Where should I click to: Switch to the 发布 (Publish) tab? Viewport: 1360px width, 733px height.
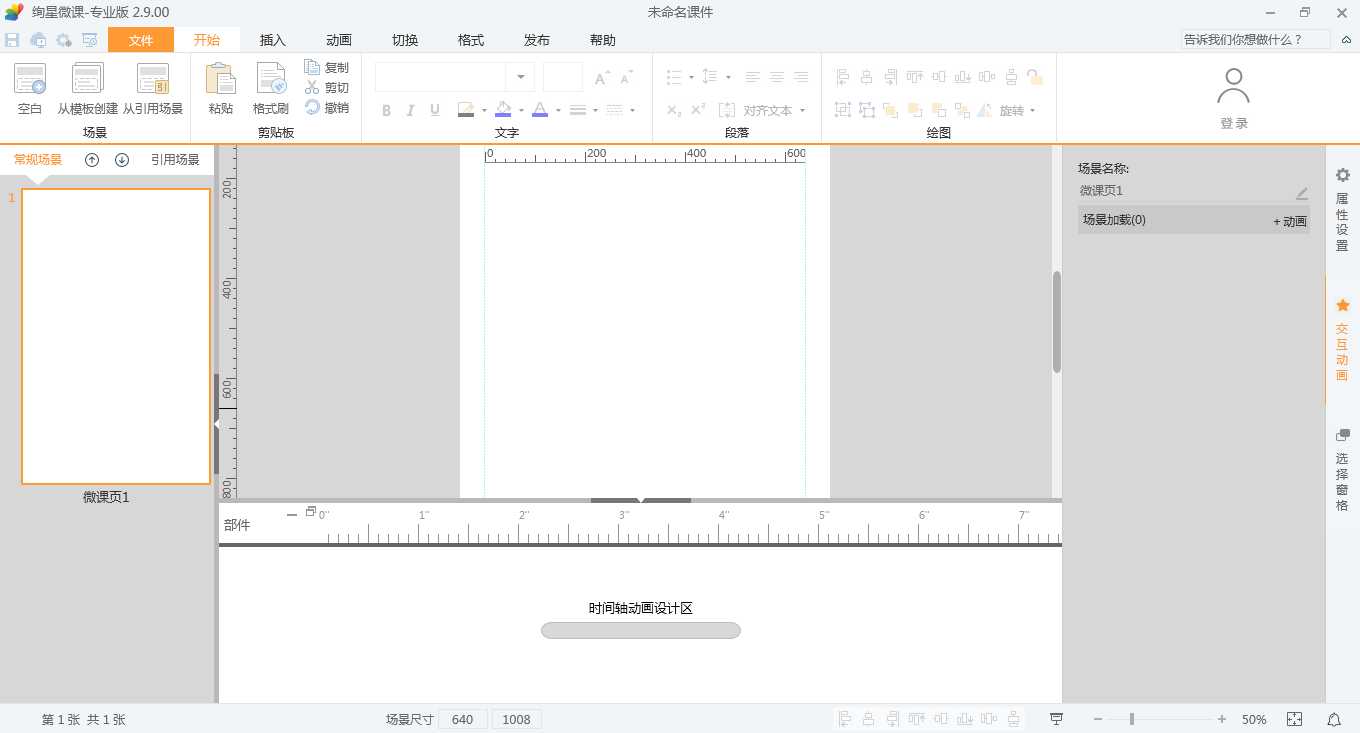(536, 40)
